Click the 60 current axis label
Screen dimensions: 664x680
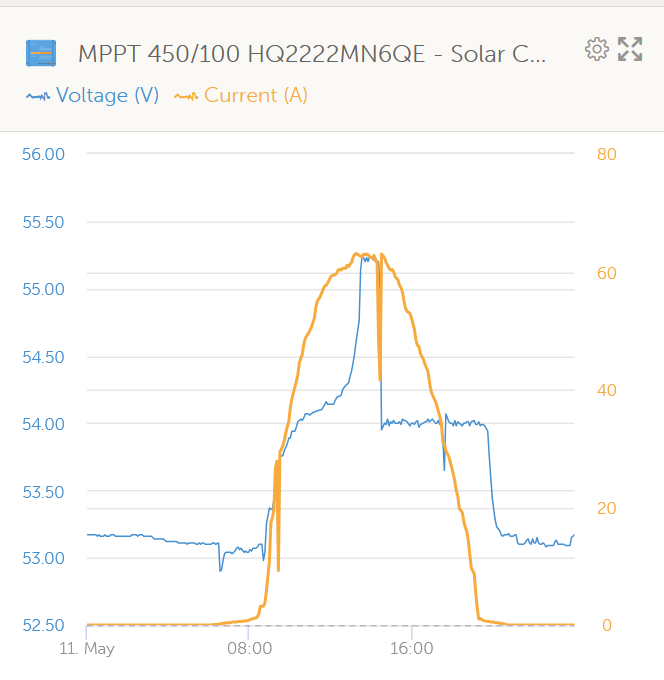(607, 272)
